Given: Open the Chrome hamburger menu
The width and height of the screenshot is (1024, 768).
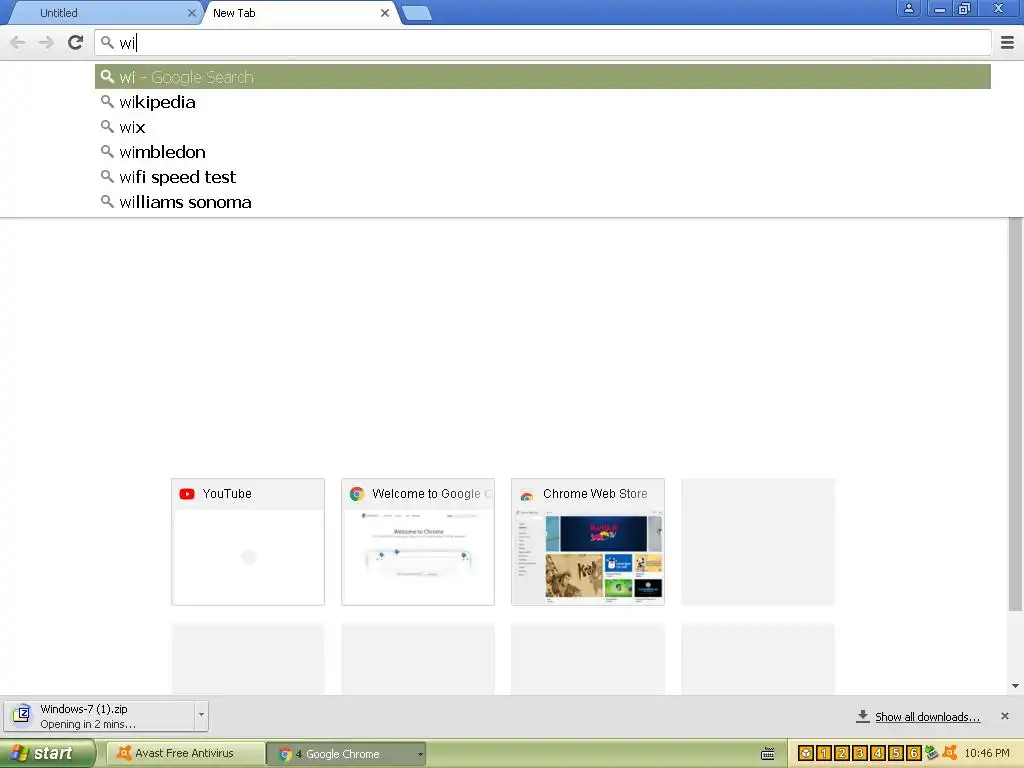Looking at the screenshot, I should tap(1007, 43).
